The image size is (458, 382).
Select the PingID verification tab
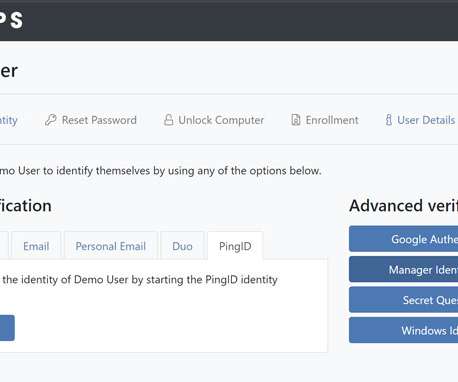[x=235, y=246]
